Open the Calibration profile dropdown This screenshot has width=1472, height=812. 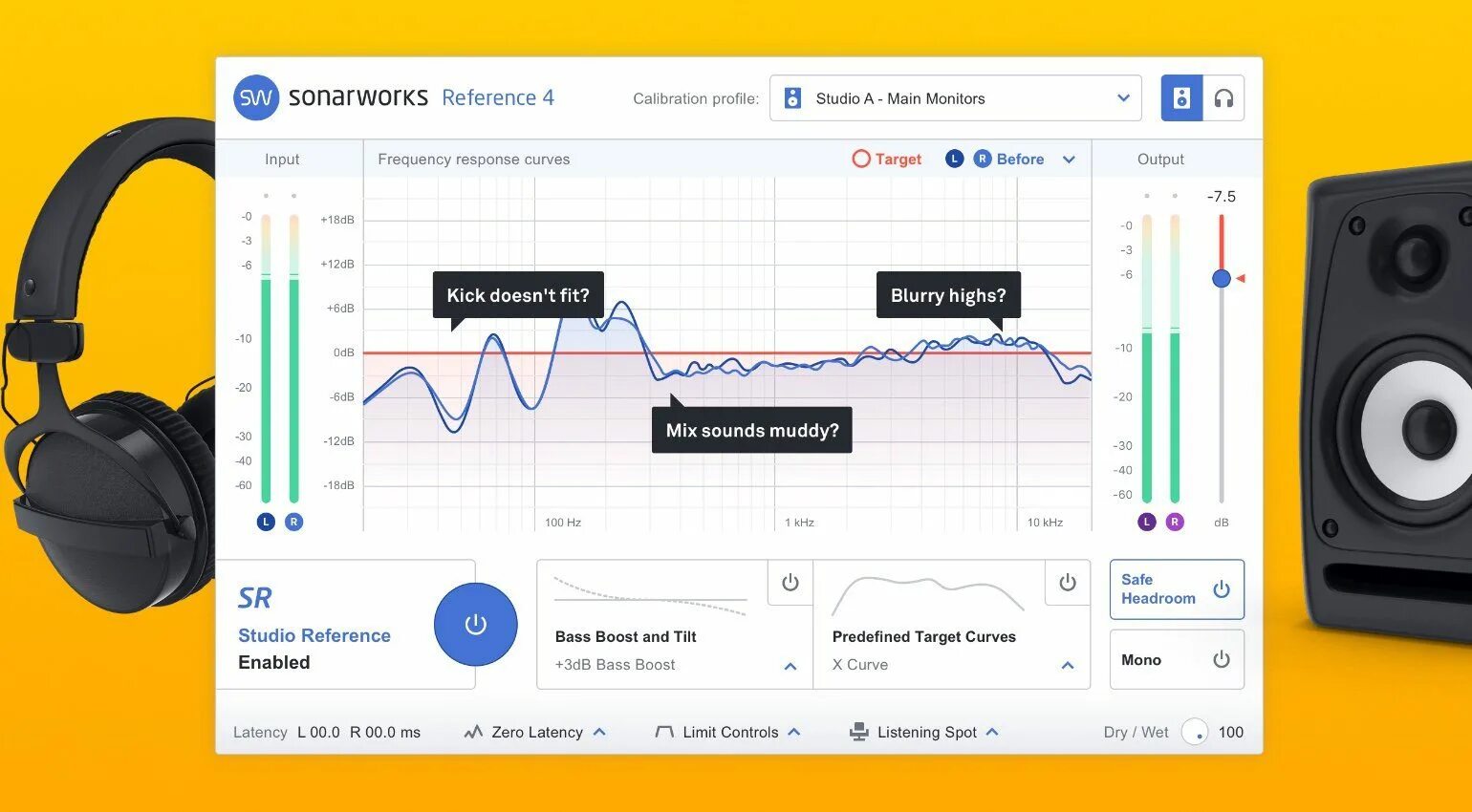tap(956, 97)
